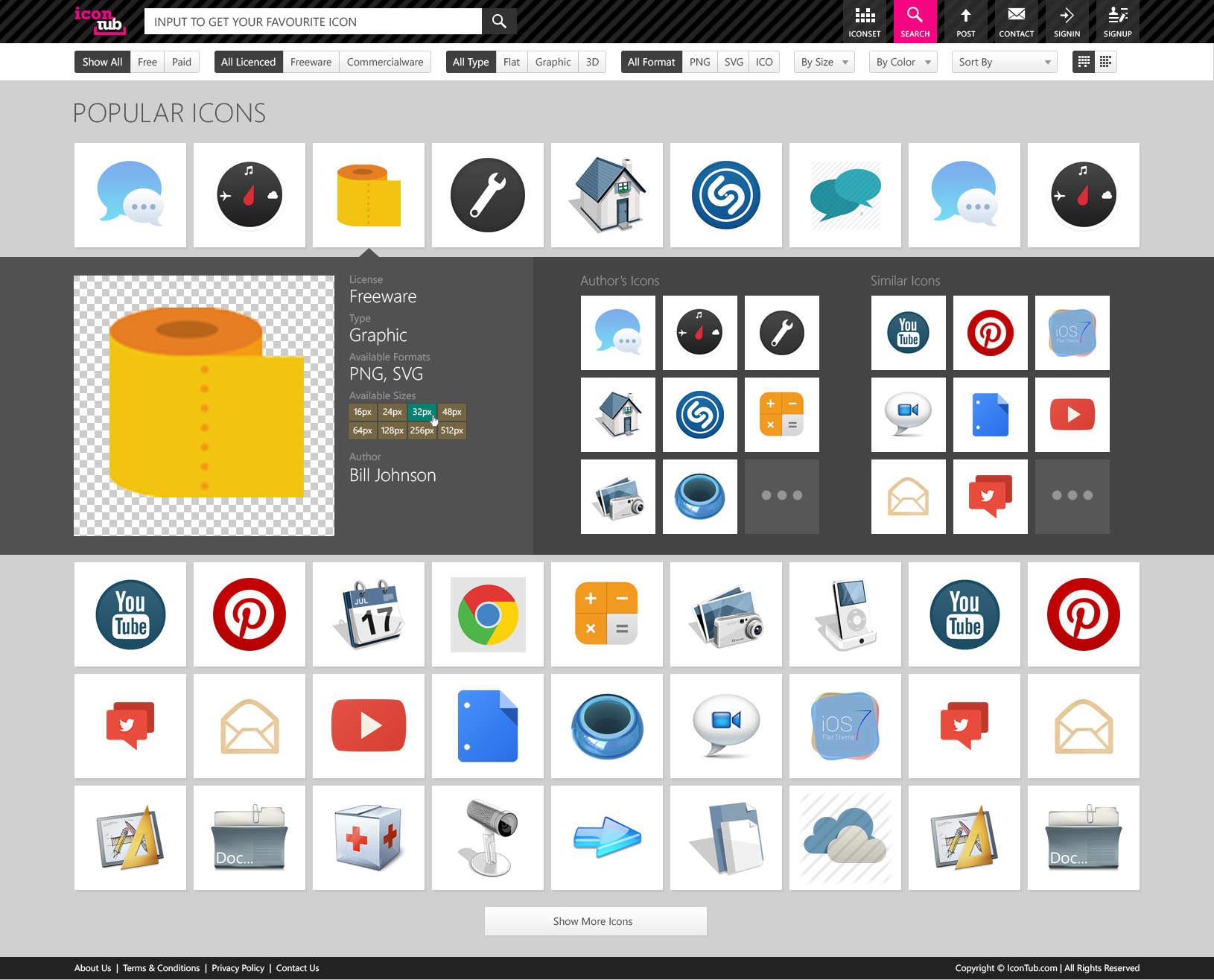1214x980 pixels.
Task: Click the Show More Icons button
Action: pos(596,921)
